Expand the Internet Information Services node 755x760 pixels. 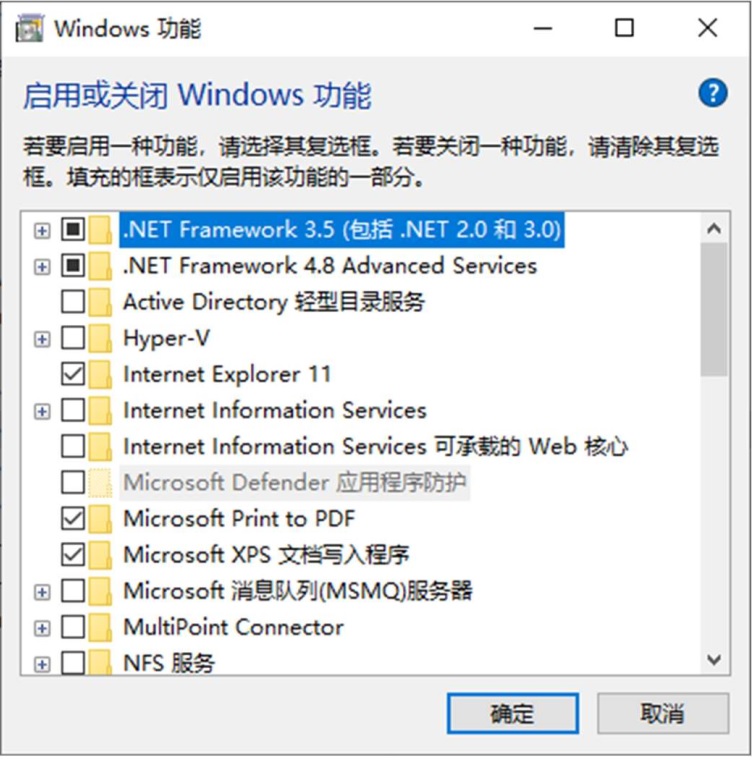coord(42,410)
